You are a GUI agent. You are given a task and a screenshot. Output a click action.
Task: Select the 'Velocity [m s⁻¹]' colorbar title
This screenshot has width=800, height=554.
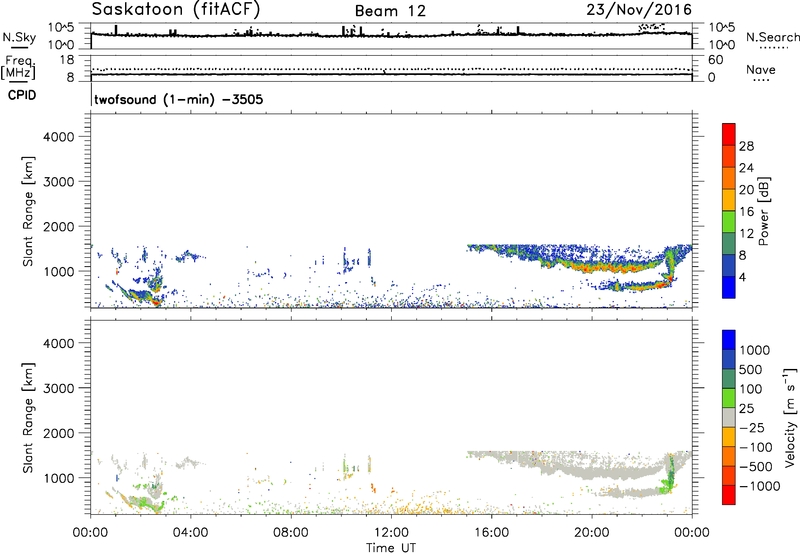pos(790,417)
